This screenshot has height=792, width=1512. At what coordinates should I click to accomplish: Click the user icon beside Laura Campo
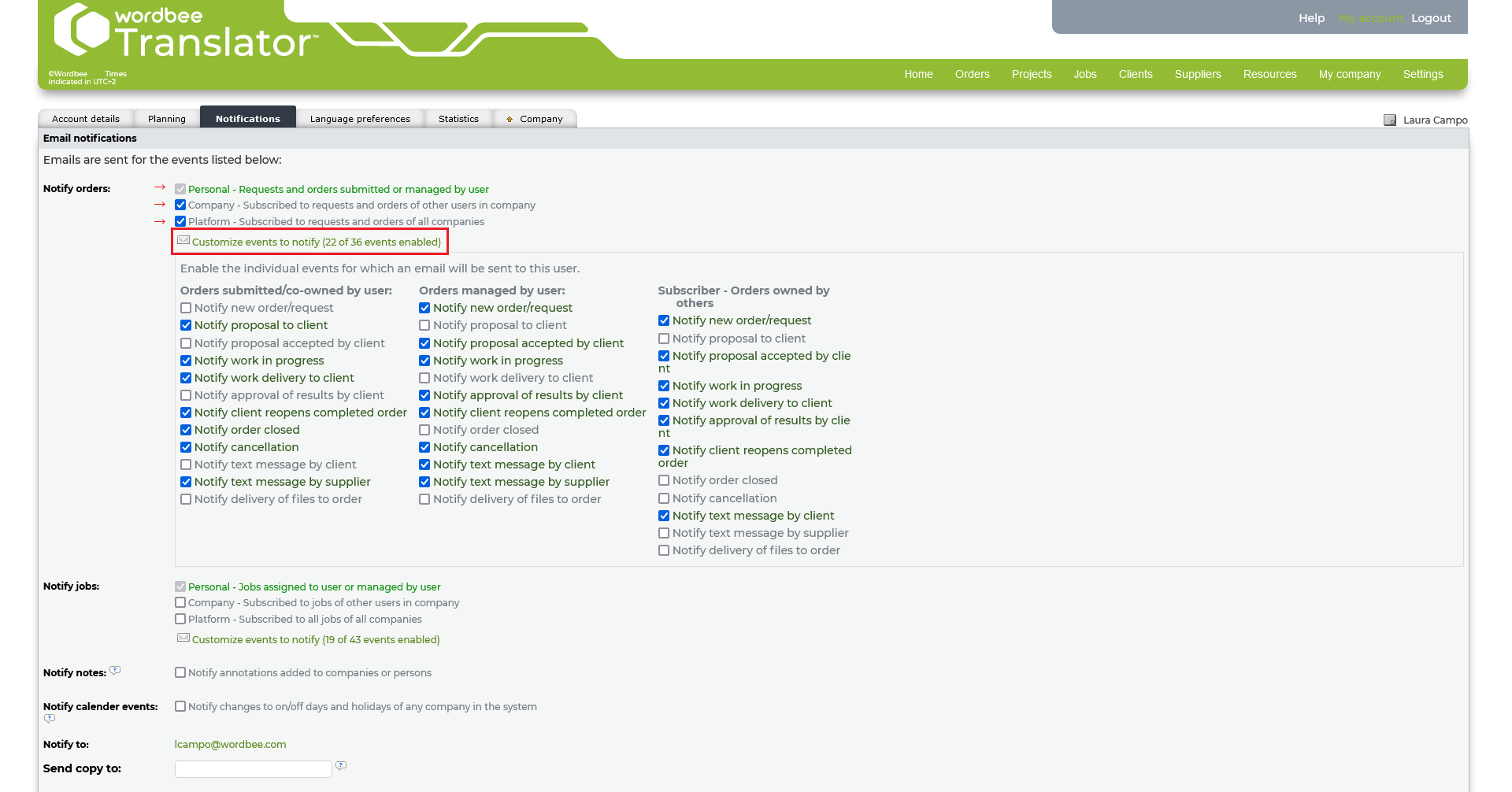1390,120
